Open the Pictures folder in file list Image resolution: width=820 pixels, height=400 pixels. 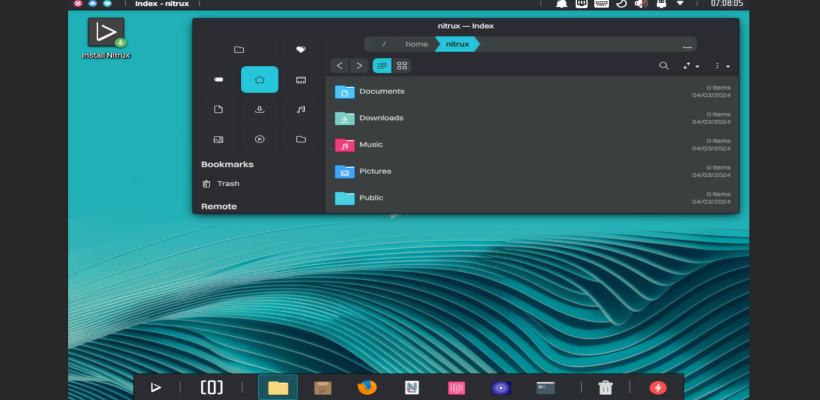pos(375,171)
